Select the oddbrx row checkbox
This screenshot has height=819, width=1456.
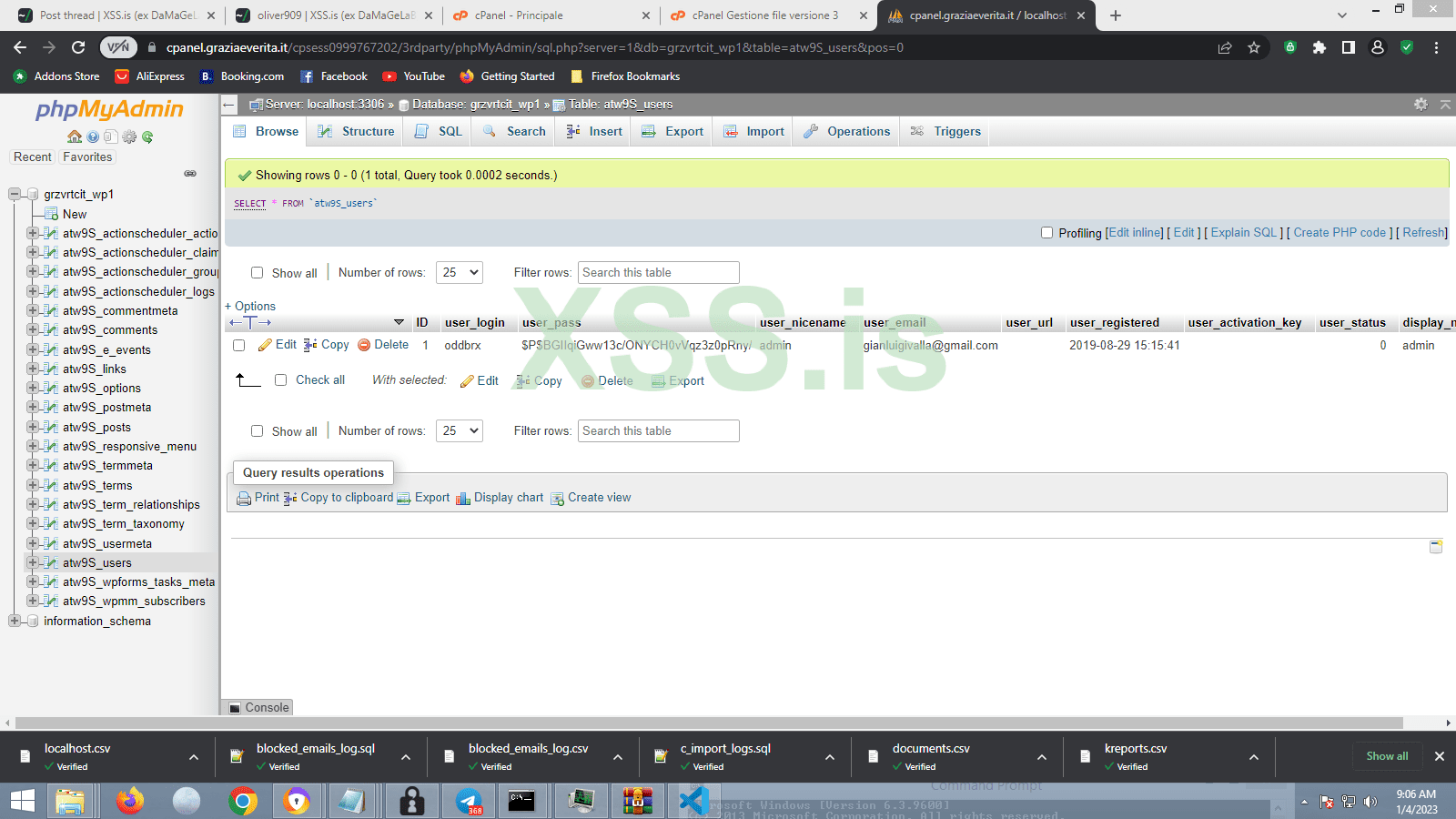pyautogui.click(x=238, y=346)
